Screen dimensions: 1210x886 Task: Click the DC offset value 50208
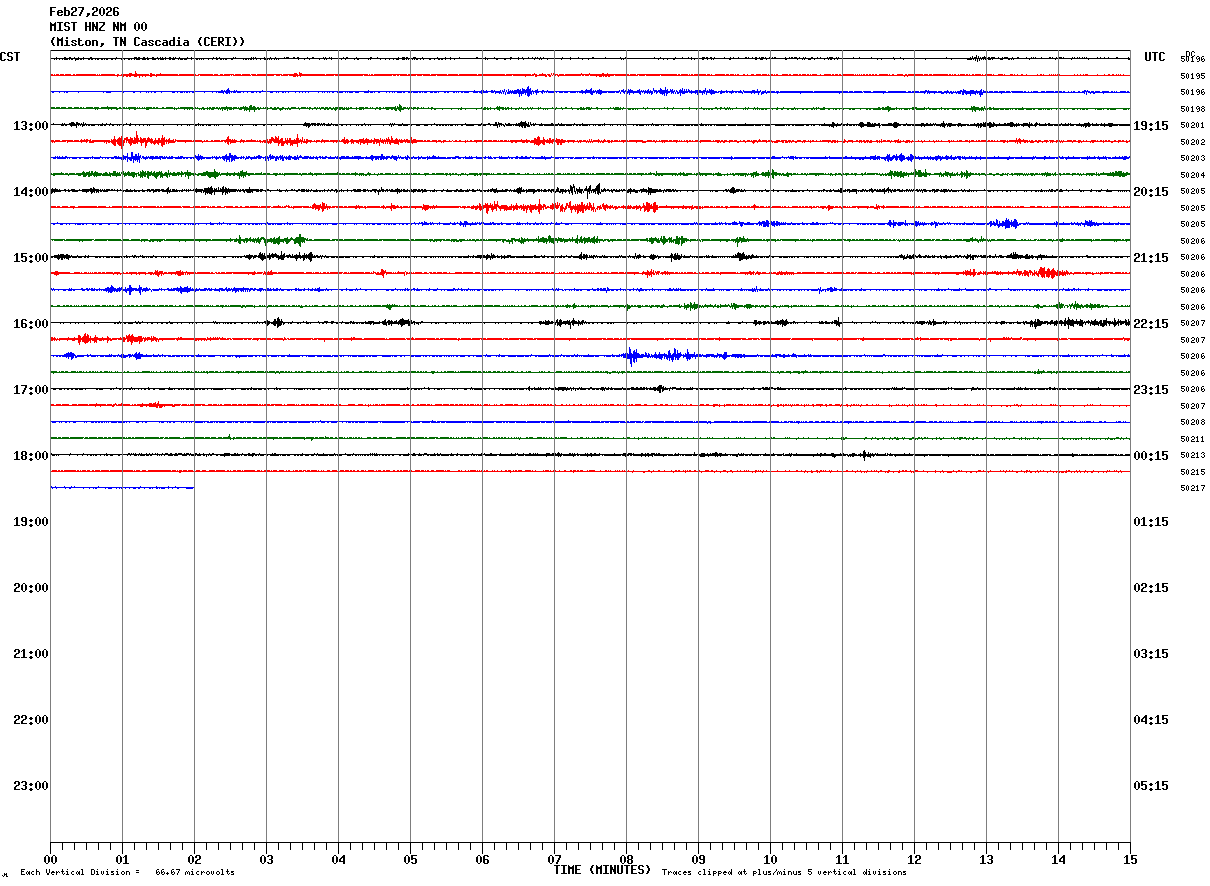coord(1192,422)
